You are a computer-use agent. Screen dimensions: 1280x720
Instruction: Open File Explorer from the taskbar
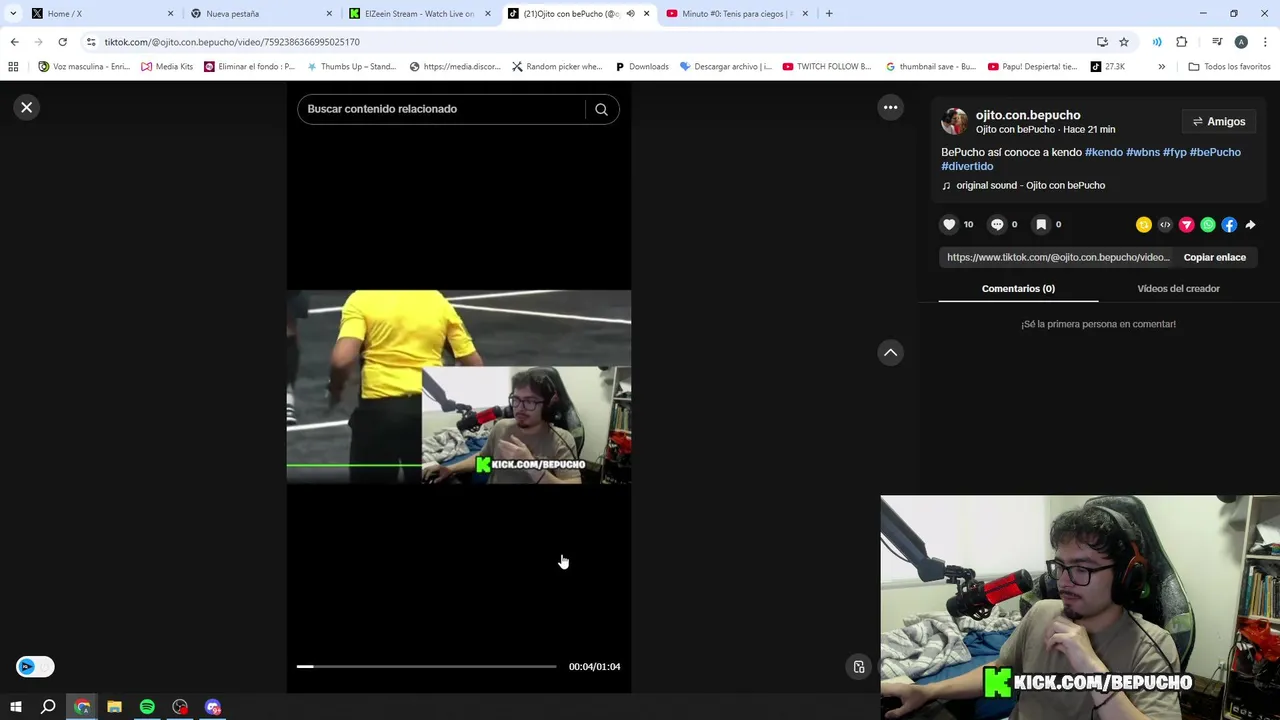coord(114,707)
